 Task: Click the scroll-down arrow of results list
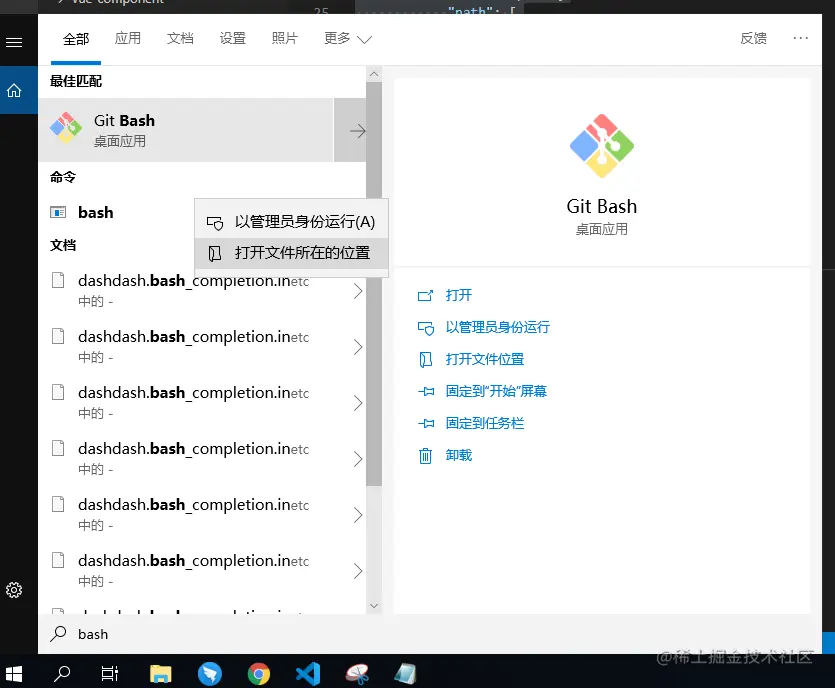coord(374,605)
